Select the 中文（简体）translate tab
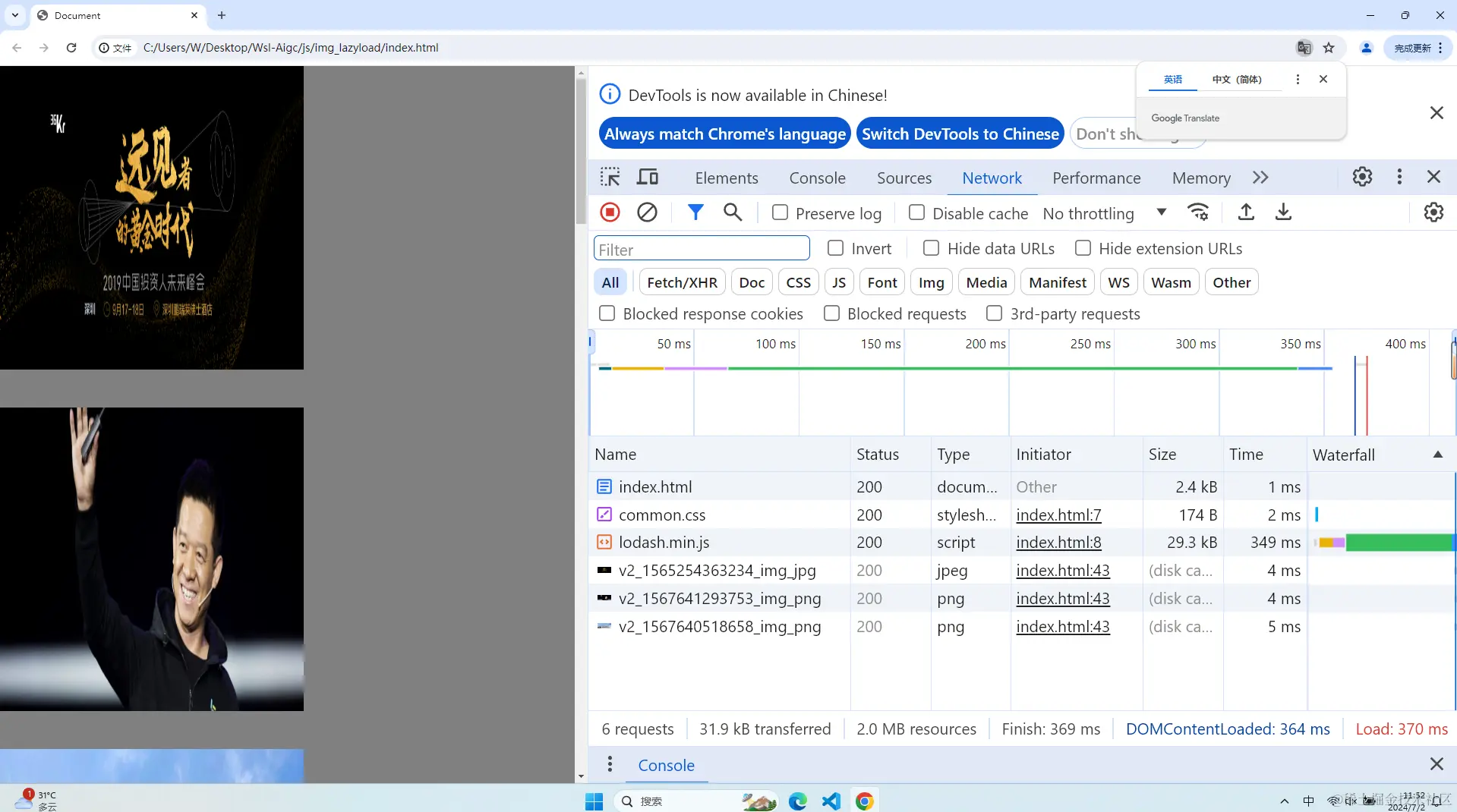This screenshot has height=812, width=1457. click(1237, 79)
